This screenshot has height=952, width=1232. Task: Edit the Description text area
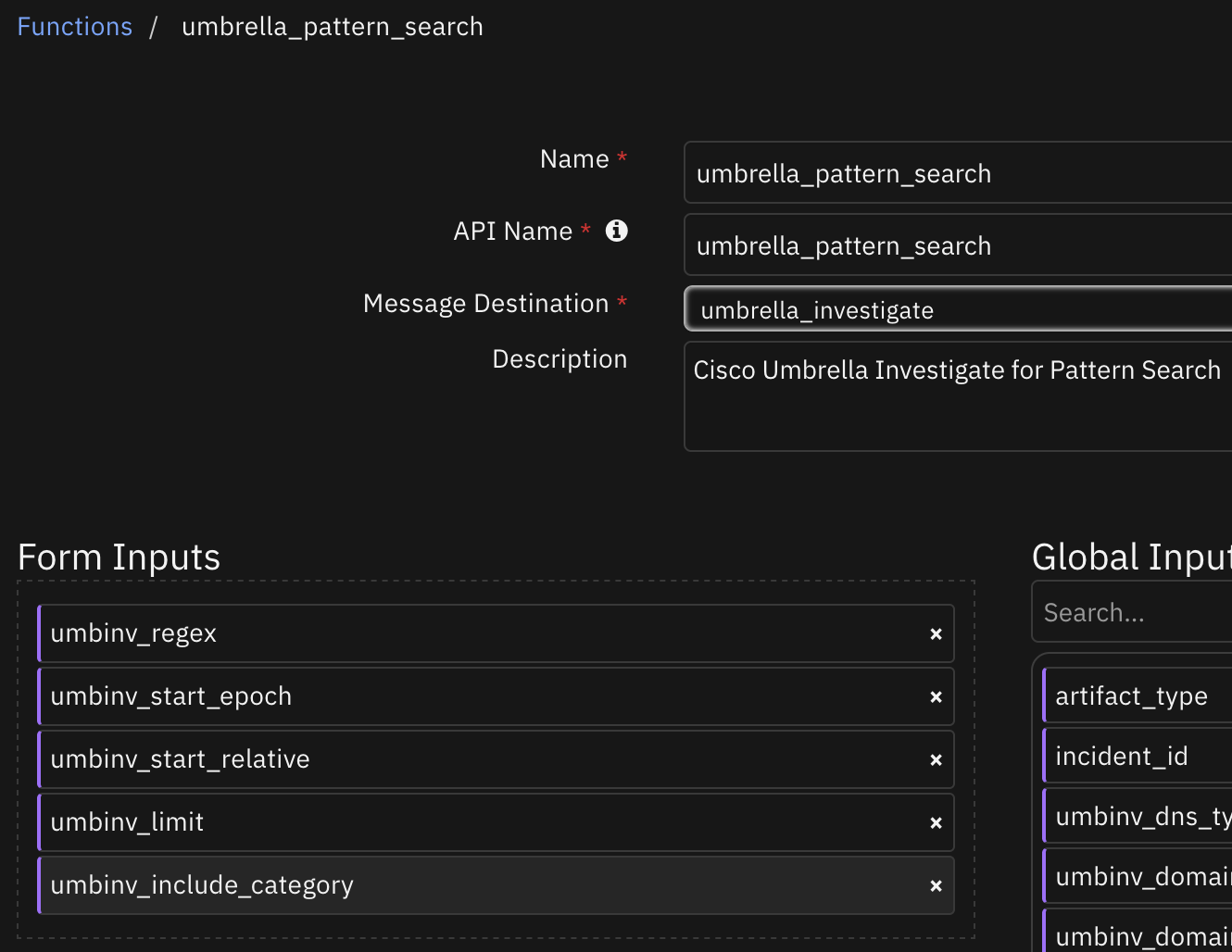point(958,396)
